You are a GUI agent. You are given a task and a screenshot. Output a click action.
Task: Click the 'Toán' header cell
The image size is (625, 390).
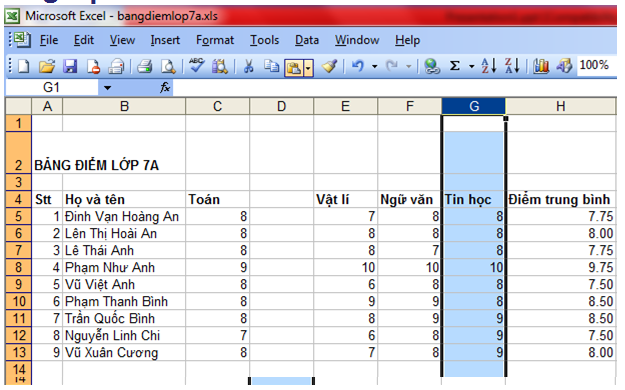(x=218, y=199)
